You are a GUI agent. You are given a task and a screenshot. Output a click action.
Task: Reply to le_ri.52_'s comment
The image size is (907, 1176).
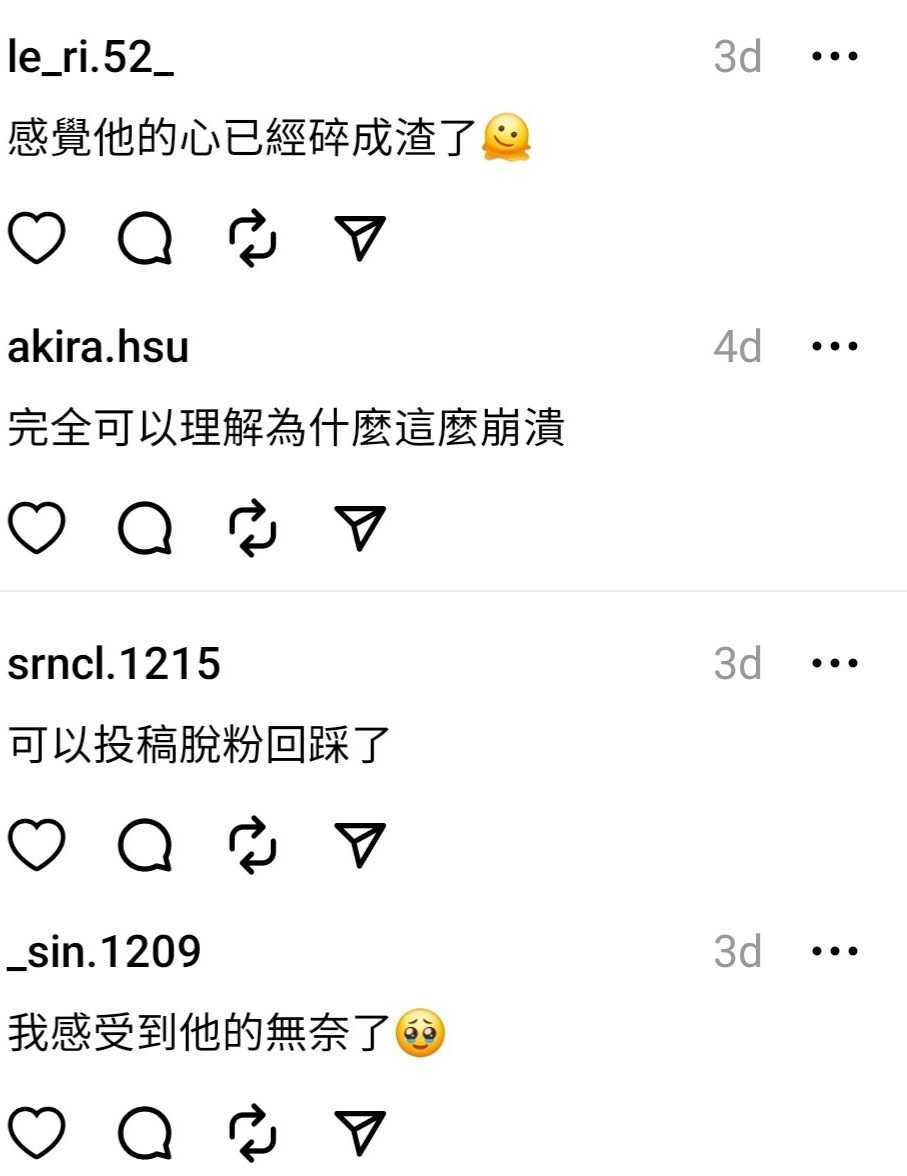pyautogui.click(x=146, y=238)
